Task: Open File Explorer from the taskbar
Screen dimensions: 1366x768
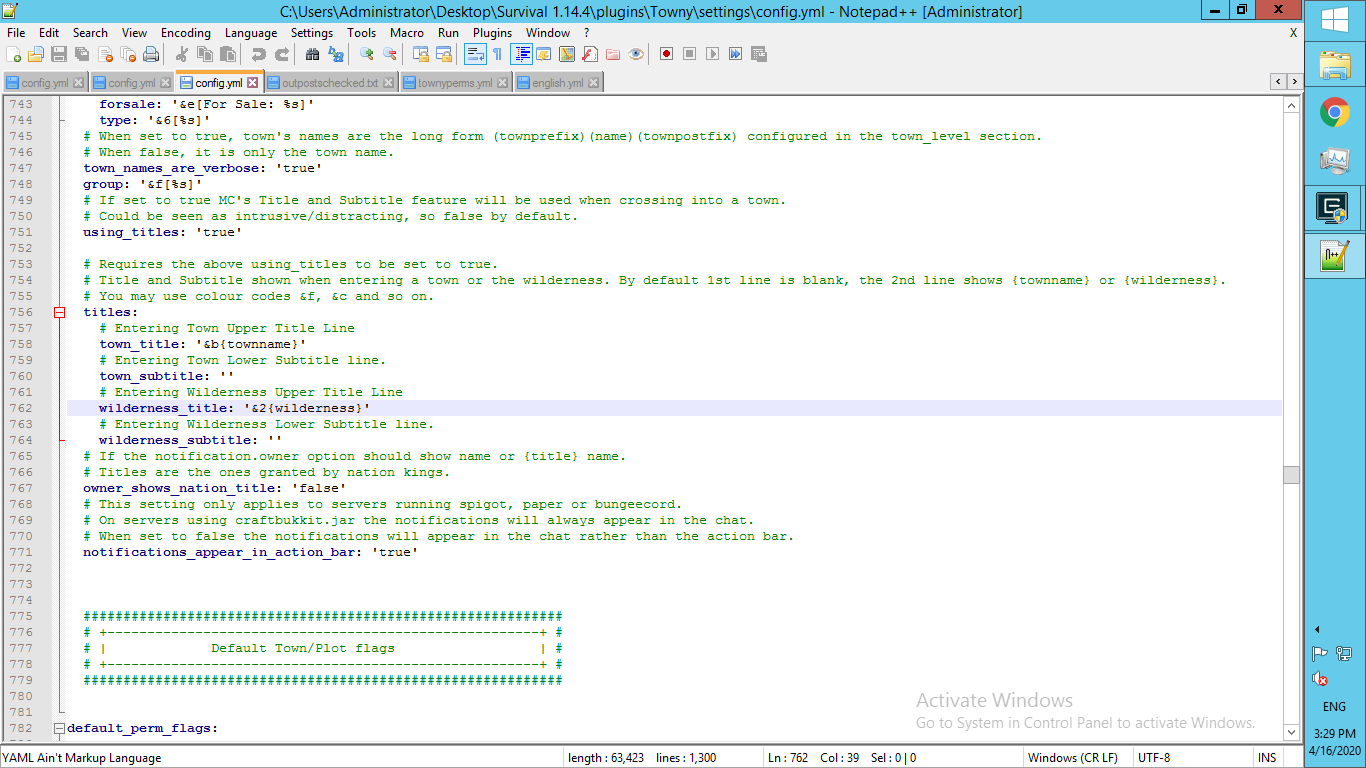Action: [x=1335, y=66]
